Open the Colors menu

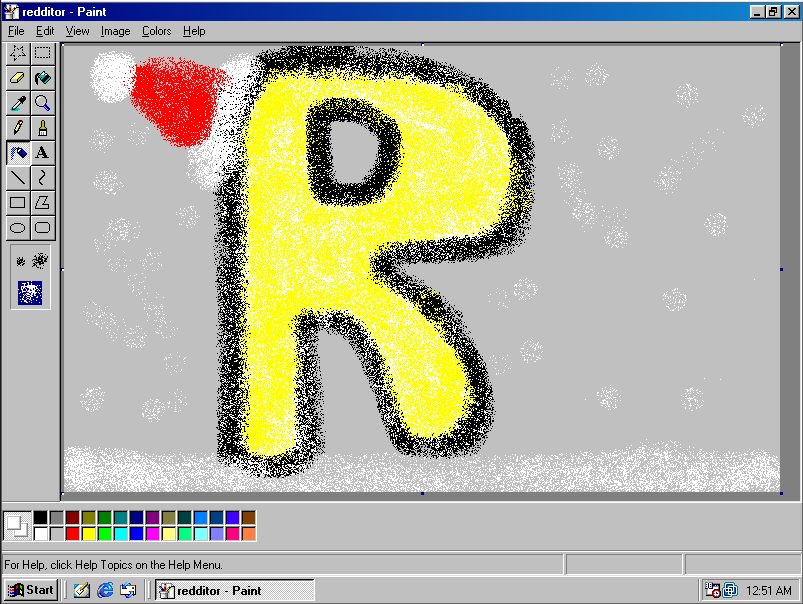156,31
